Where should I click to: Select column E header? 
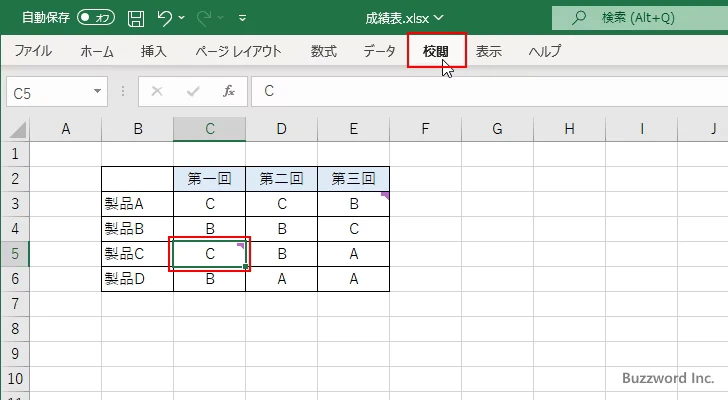353,129
